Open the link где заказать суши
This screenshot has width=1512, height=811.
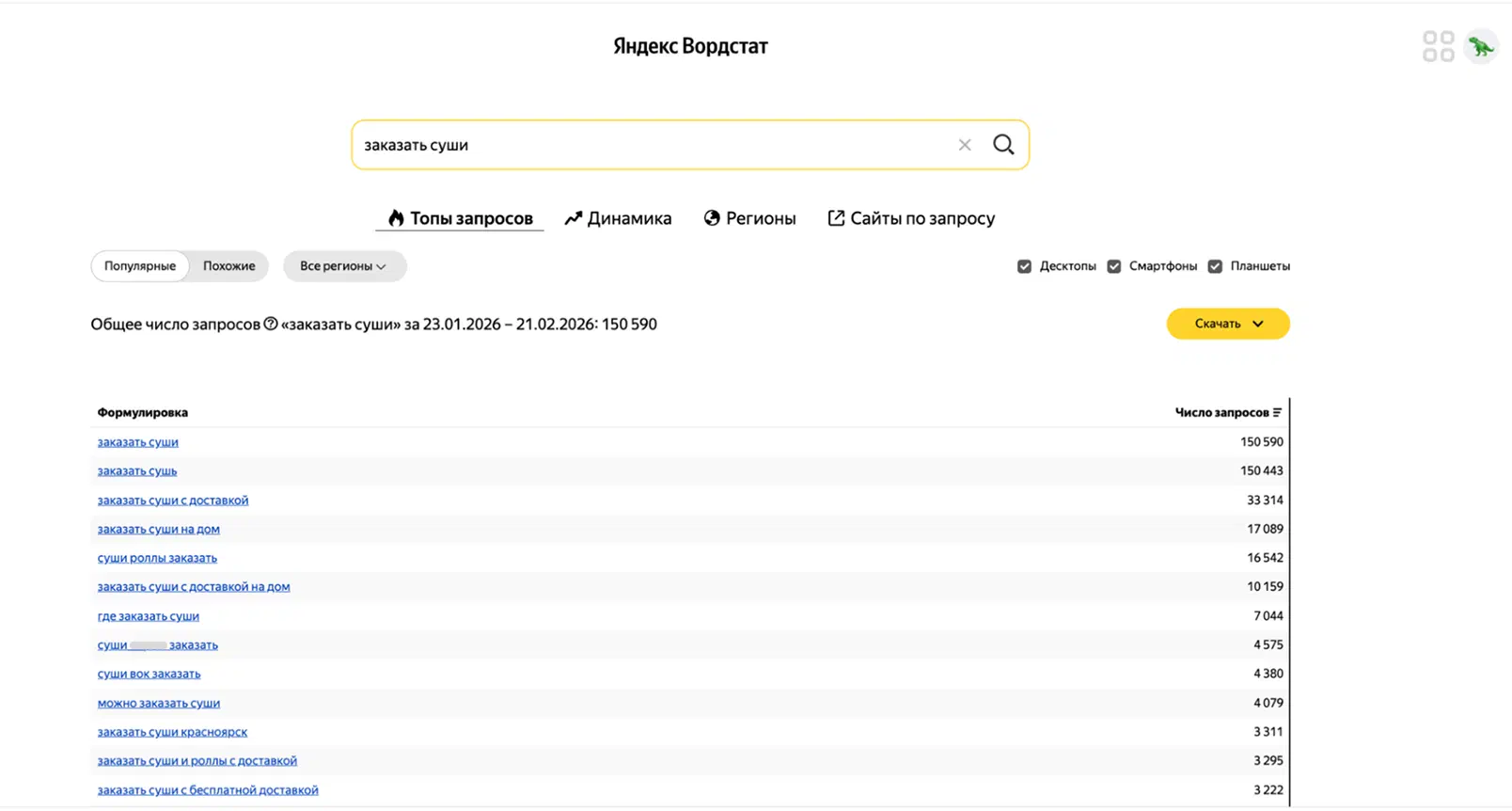click(x=149, y=616)
